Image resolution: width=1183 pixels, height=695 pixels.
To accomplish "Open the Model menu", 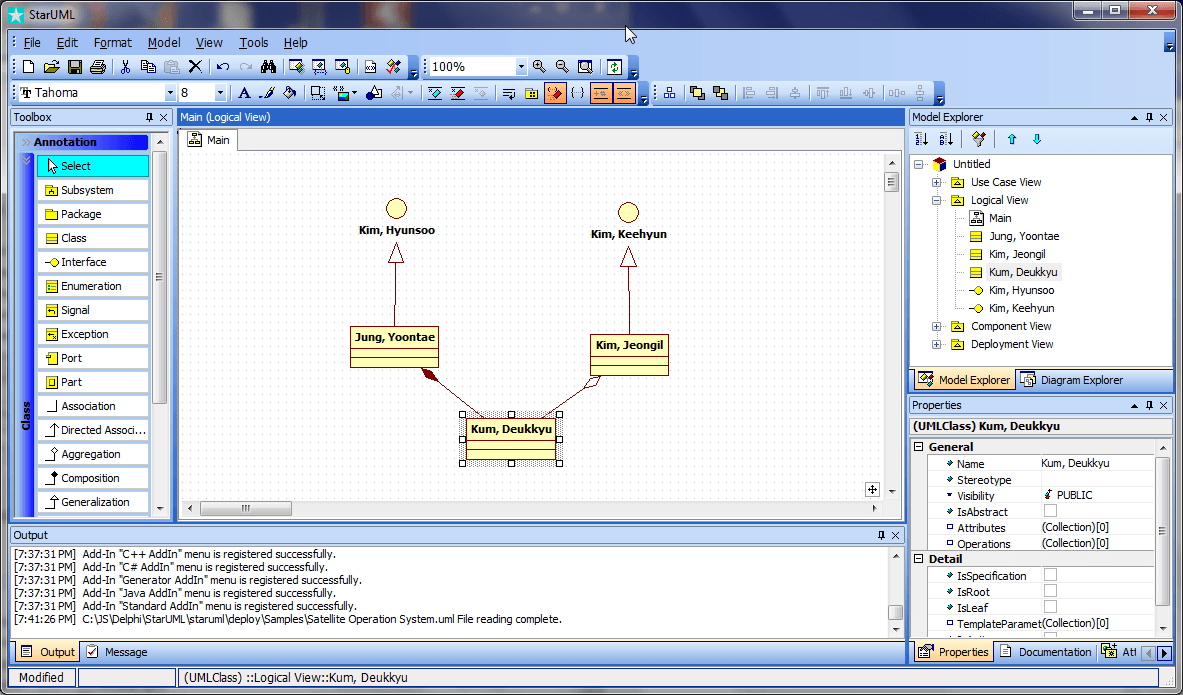I will [164, 43].
